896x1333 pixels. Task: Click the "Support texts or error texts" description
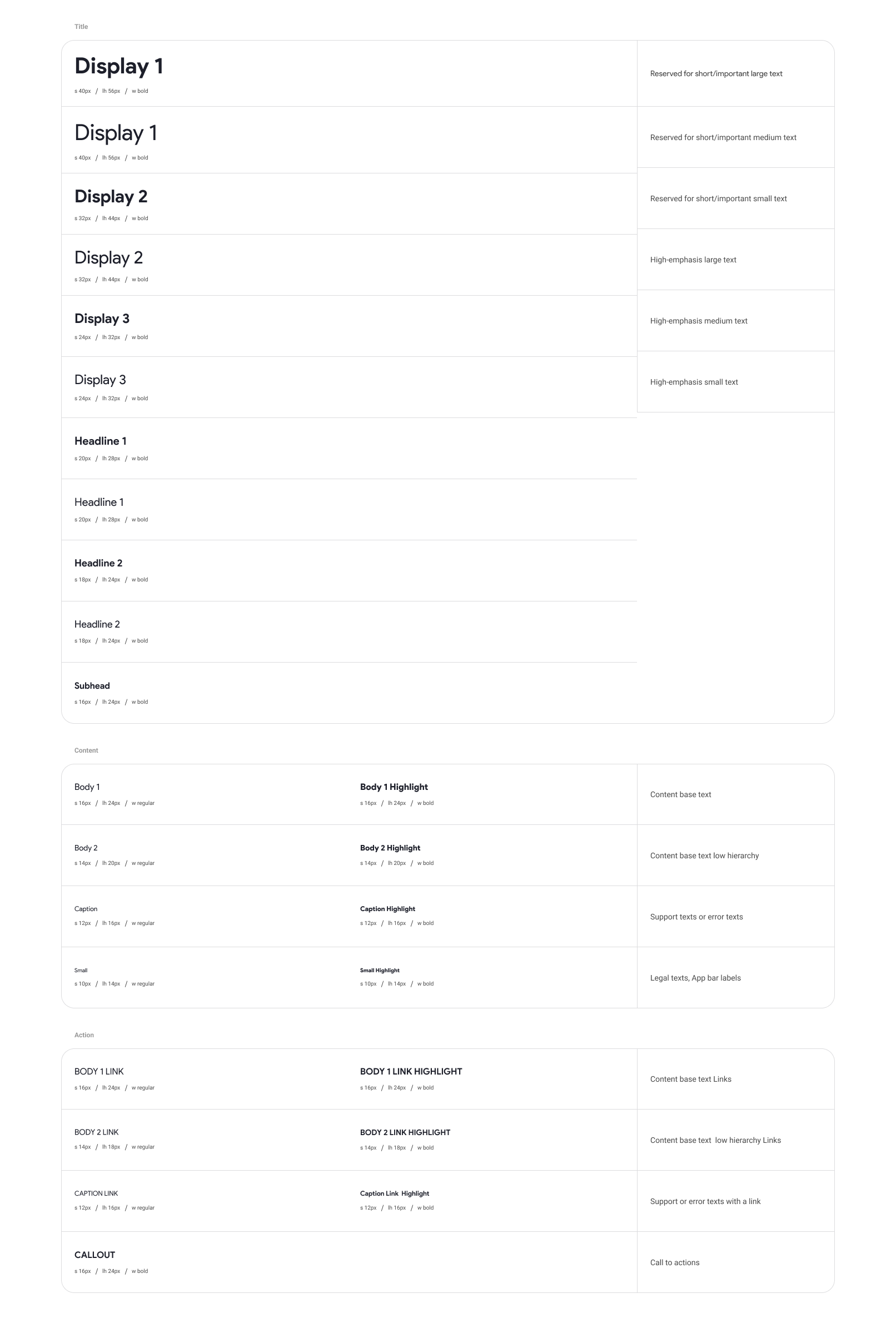click(696, 917)
